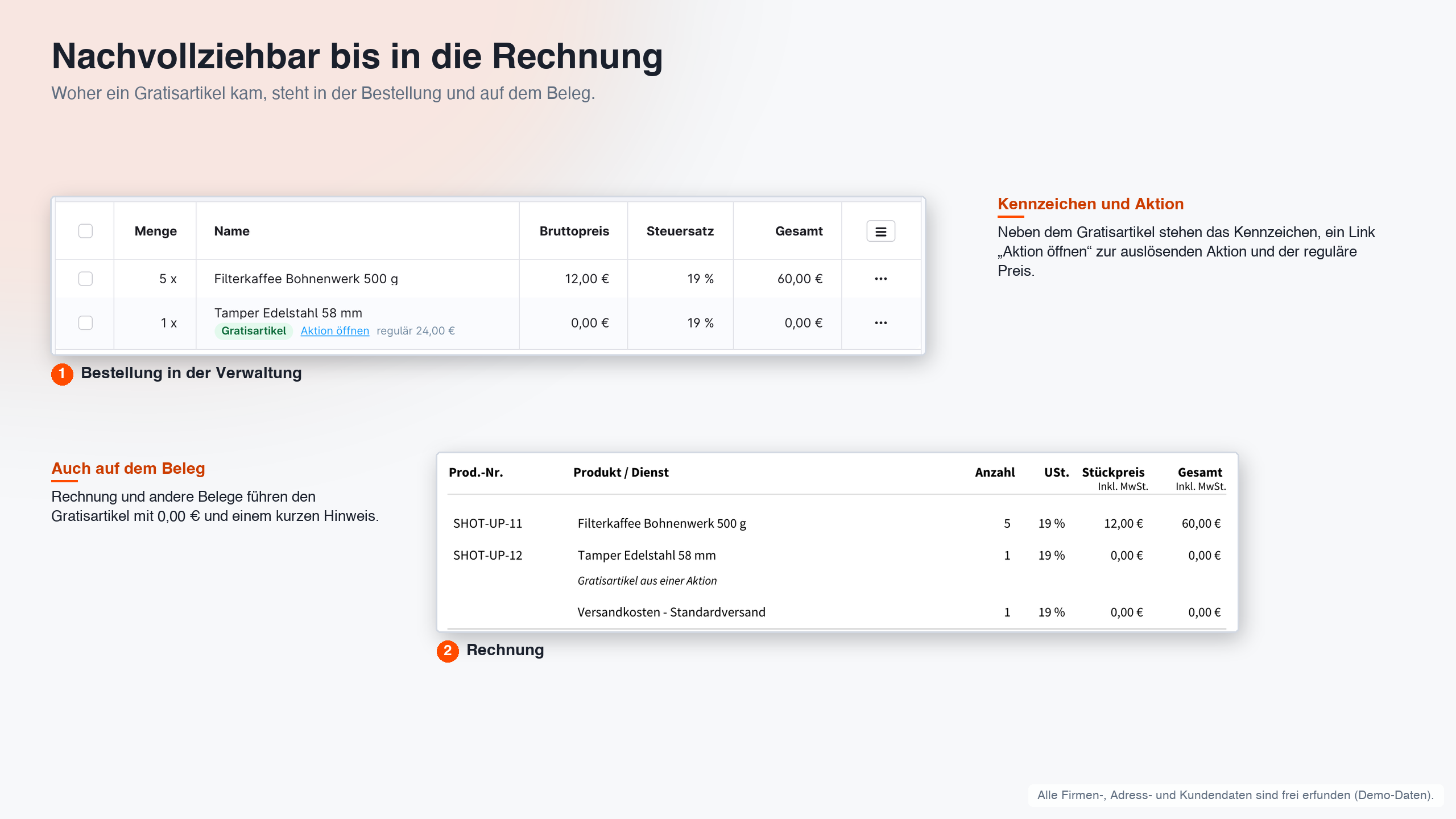Click the 'Kennzeichen und Aktion' heading
The width and height of the screenshot is (1456, 819).
click(1090, 204)
